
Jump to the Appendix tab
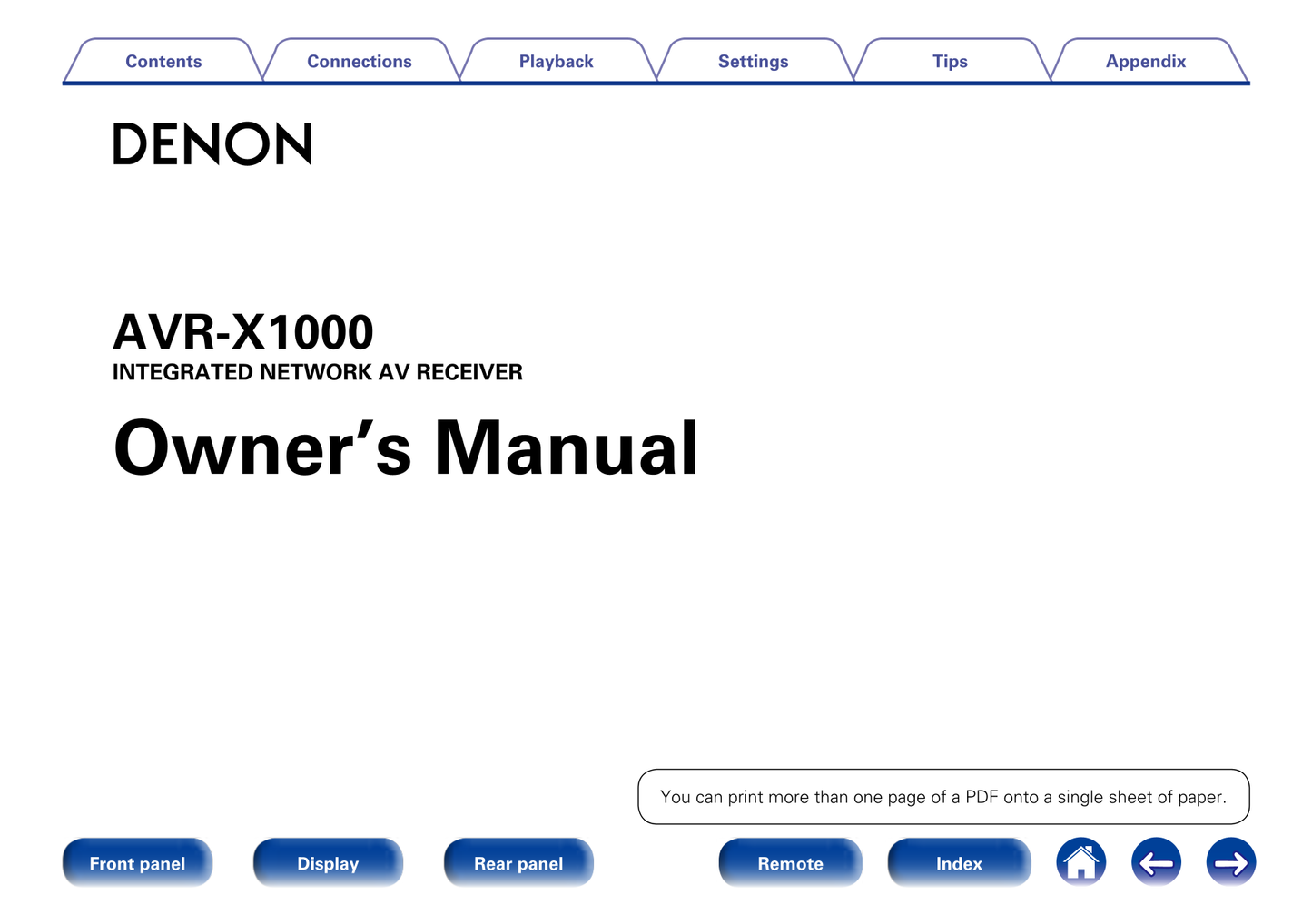coord(1146,62)
